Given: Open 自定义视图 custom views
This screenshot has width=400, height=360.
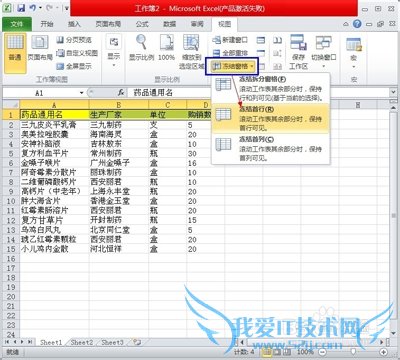Looking at the screenshot, I should tap(77, 53).
